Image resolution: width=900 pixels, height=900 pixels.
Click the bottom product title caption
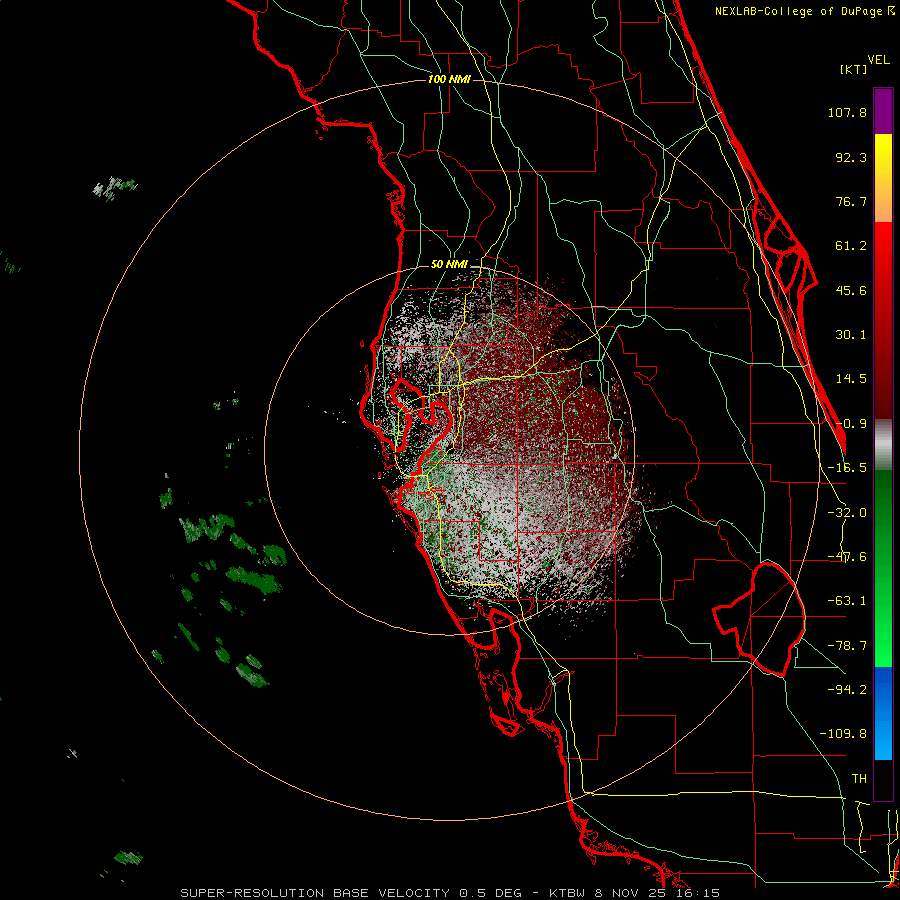tap(450, 893)
